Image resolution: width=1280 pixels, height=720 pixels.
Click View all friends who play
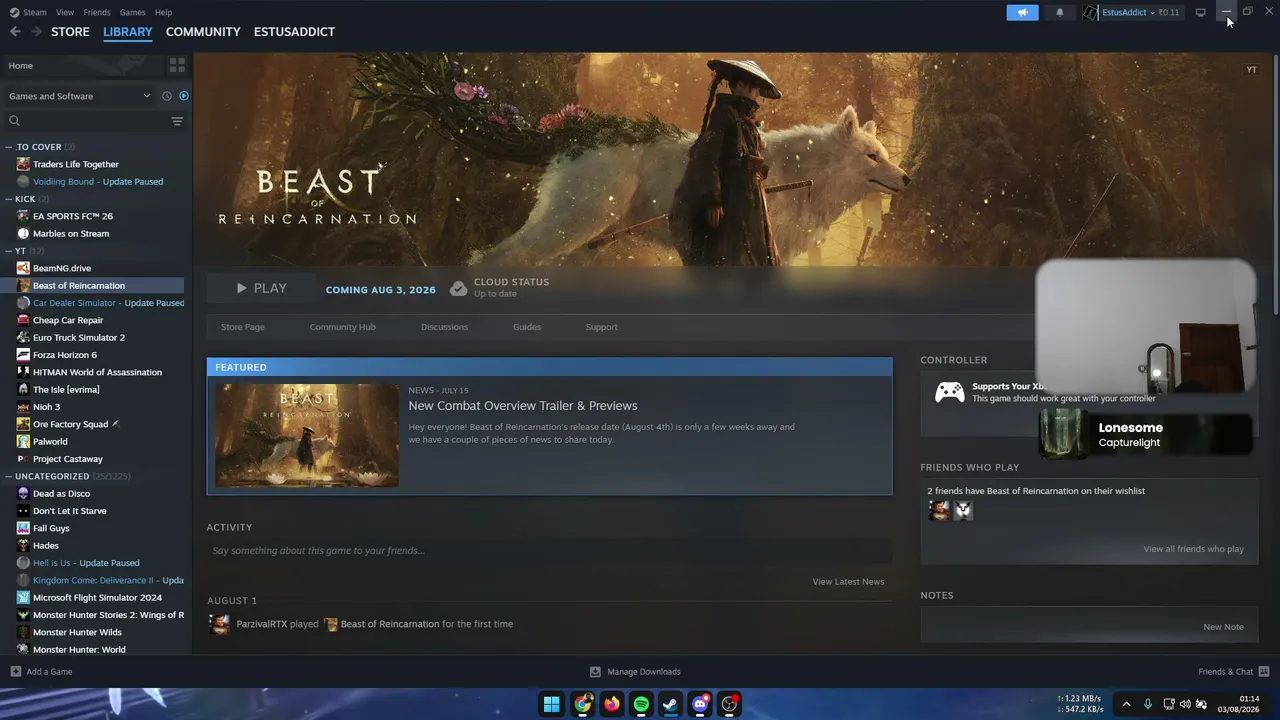coord(1194,549)
